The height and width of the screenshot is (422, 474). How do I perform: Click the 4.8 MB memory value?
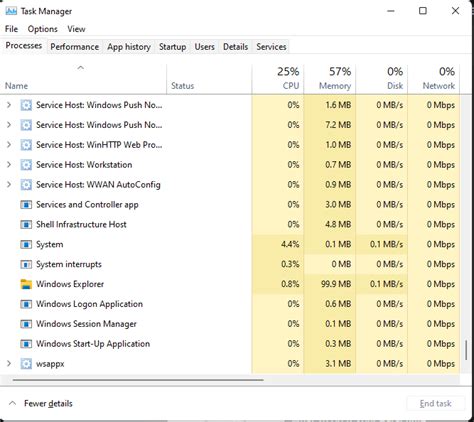click(x=338, y=224)
